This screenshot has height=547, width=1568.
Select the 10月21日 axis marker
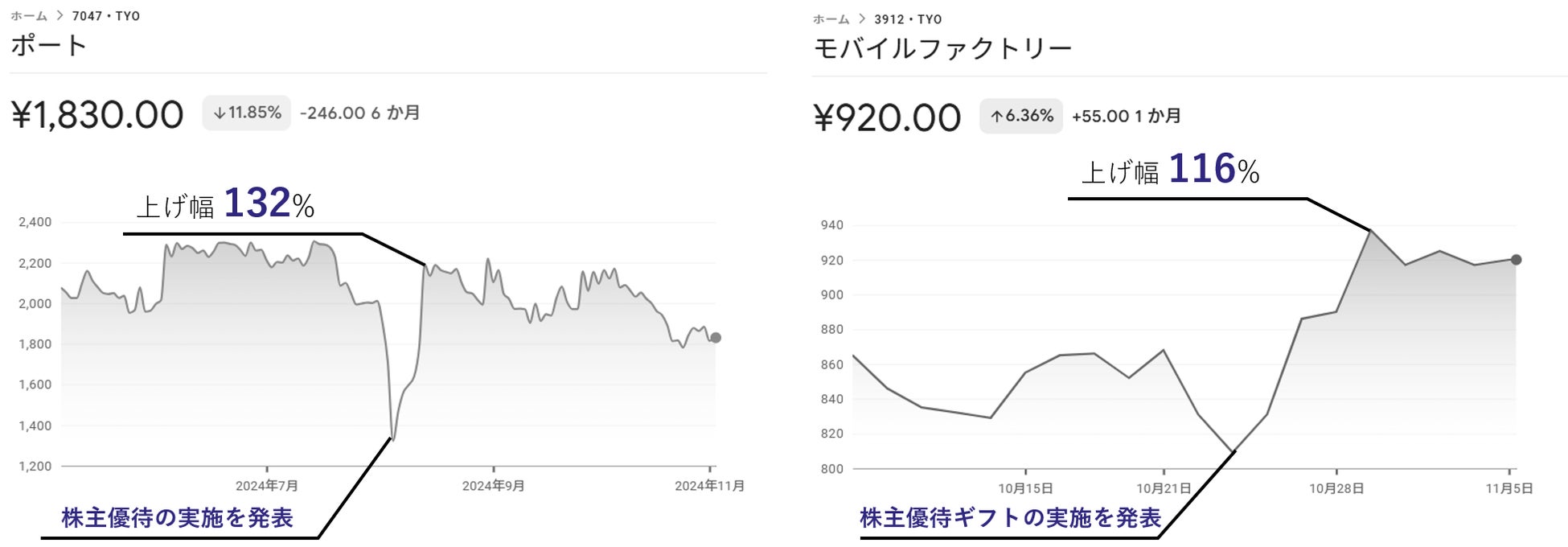pos(1163,488)
